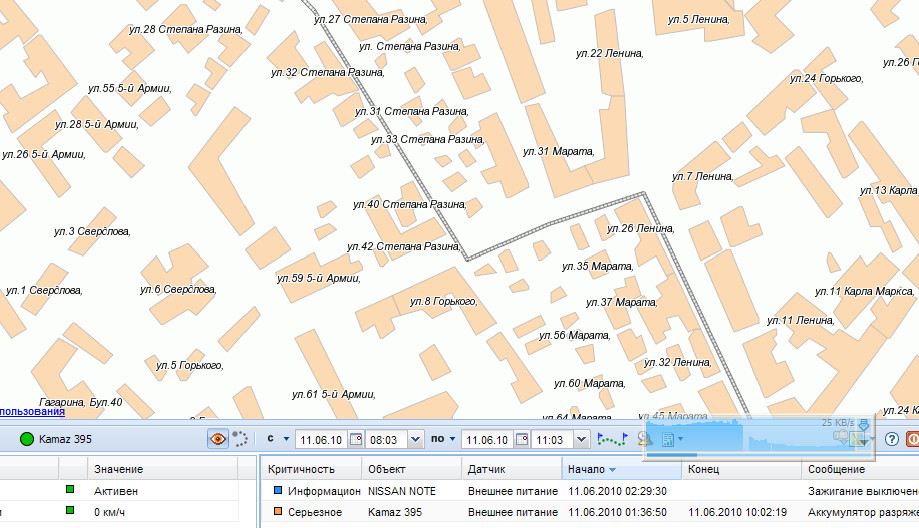Click the dotted loading circle icon

240,438
